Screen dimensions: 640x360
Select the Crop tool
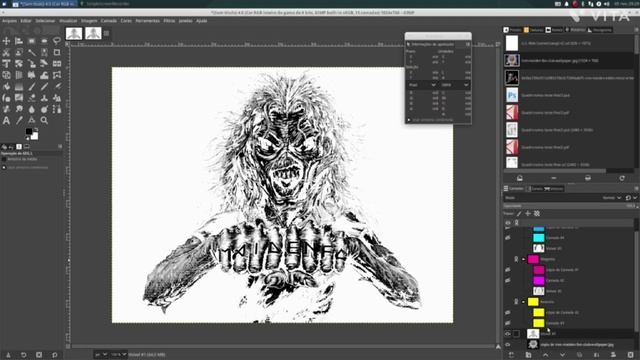[57, 52]
